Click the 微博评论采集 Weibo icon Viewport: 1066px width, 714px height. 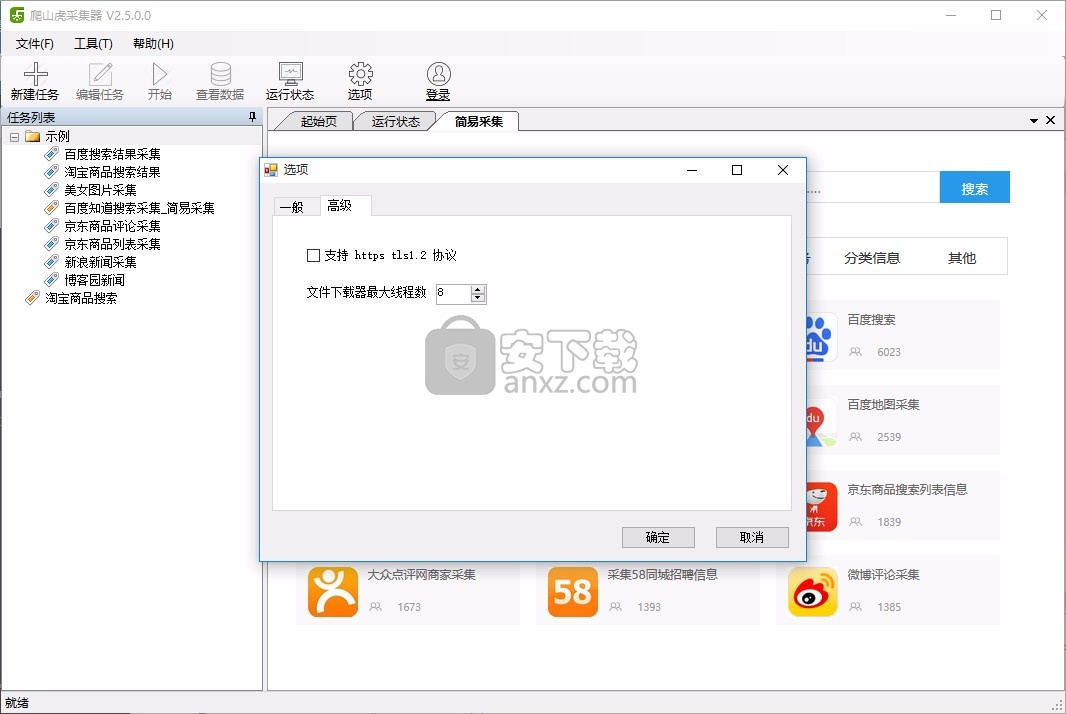point(813,592)
